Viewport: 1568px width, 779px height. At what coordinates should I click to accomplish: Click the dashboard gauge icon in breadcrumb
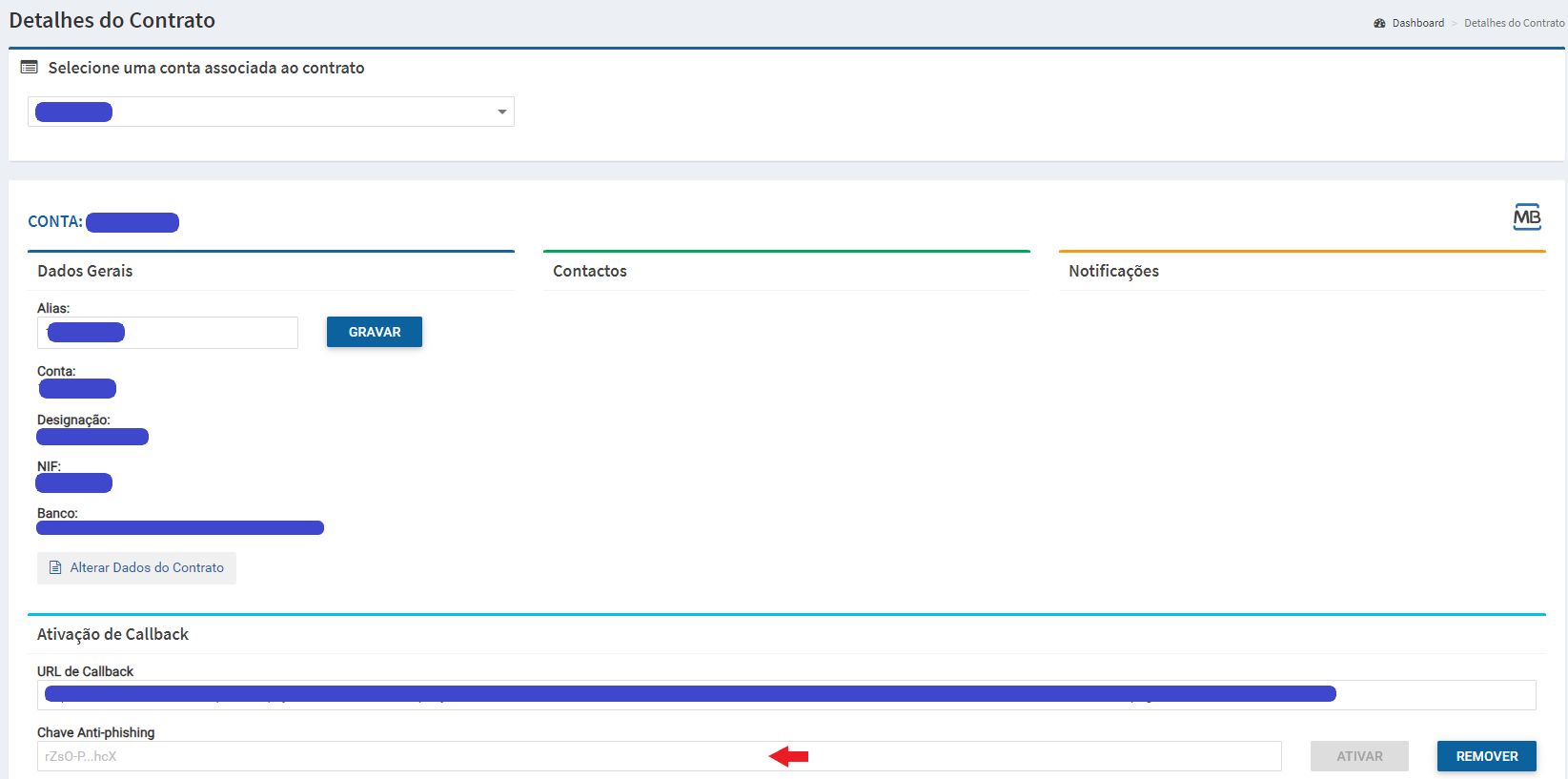[x=1379, y=23]
